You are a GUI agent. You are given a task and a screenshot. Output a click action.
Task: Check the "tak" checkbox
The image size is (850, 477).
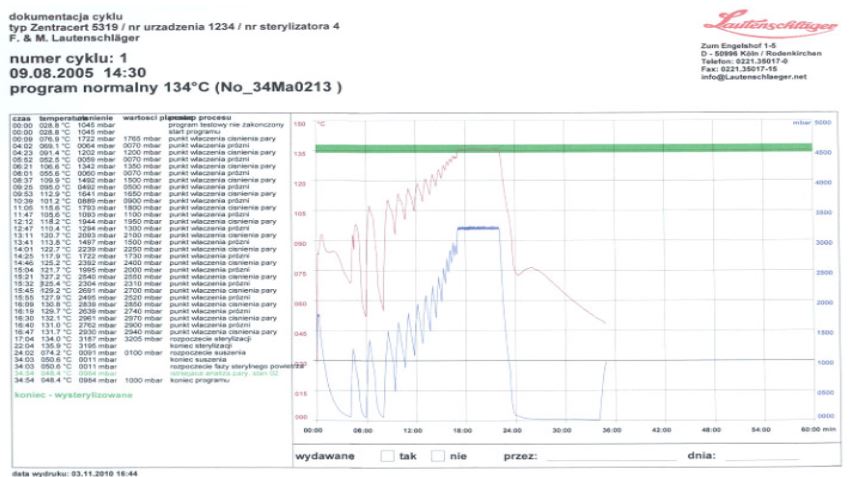(x=389, y=456)
